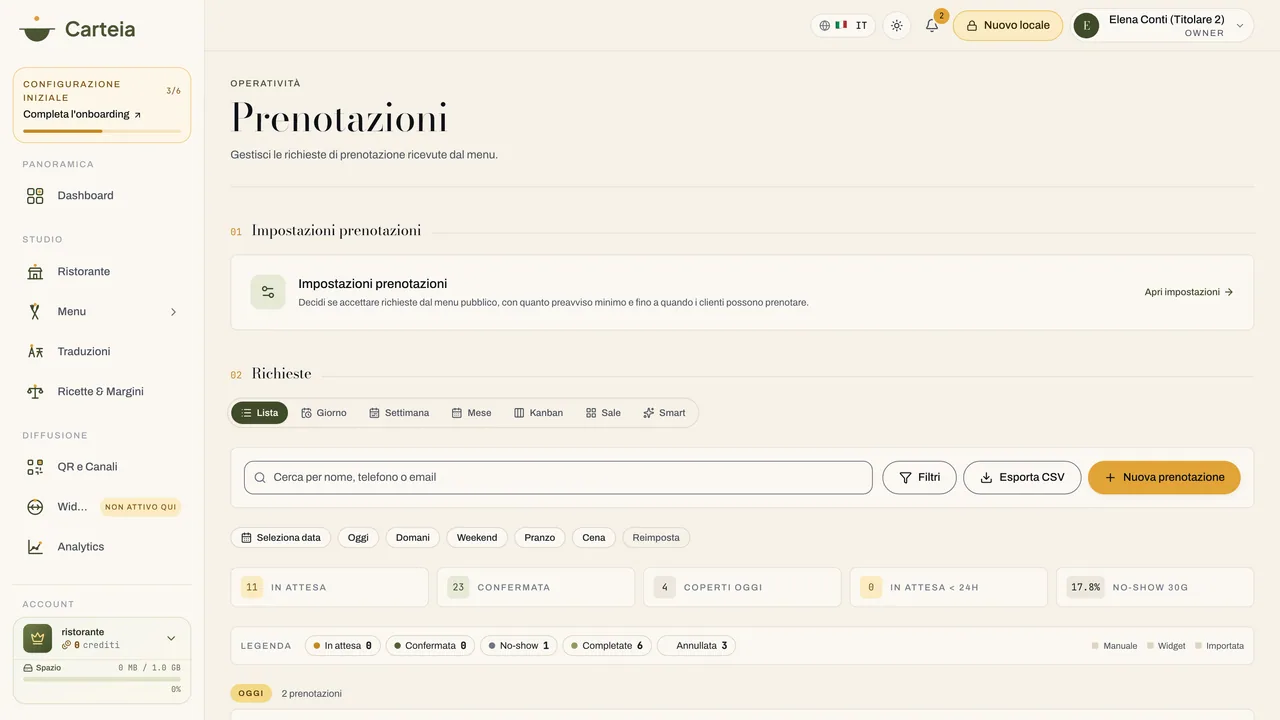
Task: Switch to Kanban view
Action: click(538, 413)
